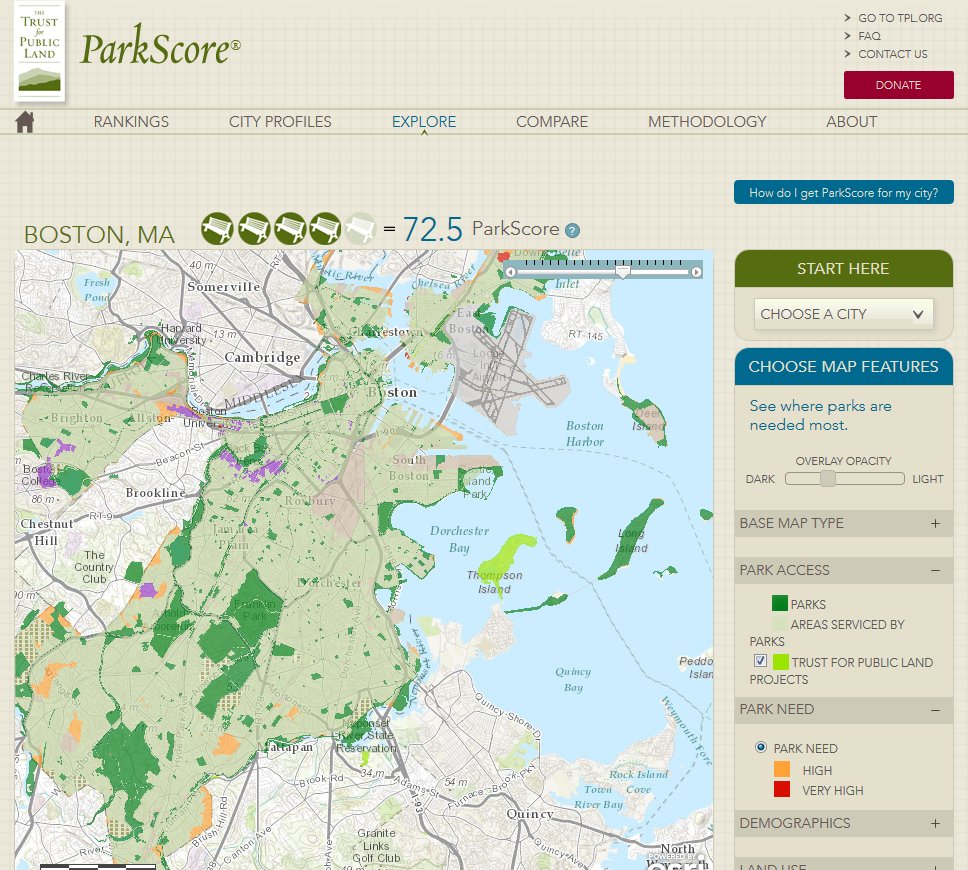Click the Fresh Pond label on the map

tap(97, 290)
